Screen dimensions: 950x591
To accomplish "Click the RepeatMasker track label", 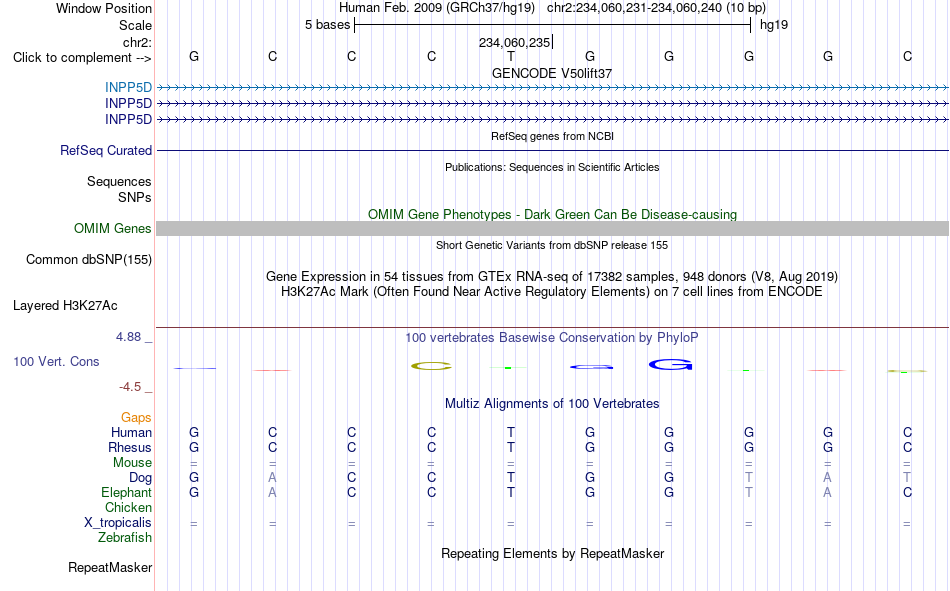I will (110, 567).
